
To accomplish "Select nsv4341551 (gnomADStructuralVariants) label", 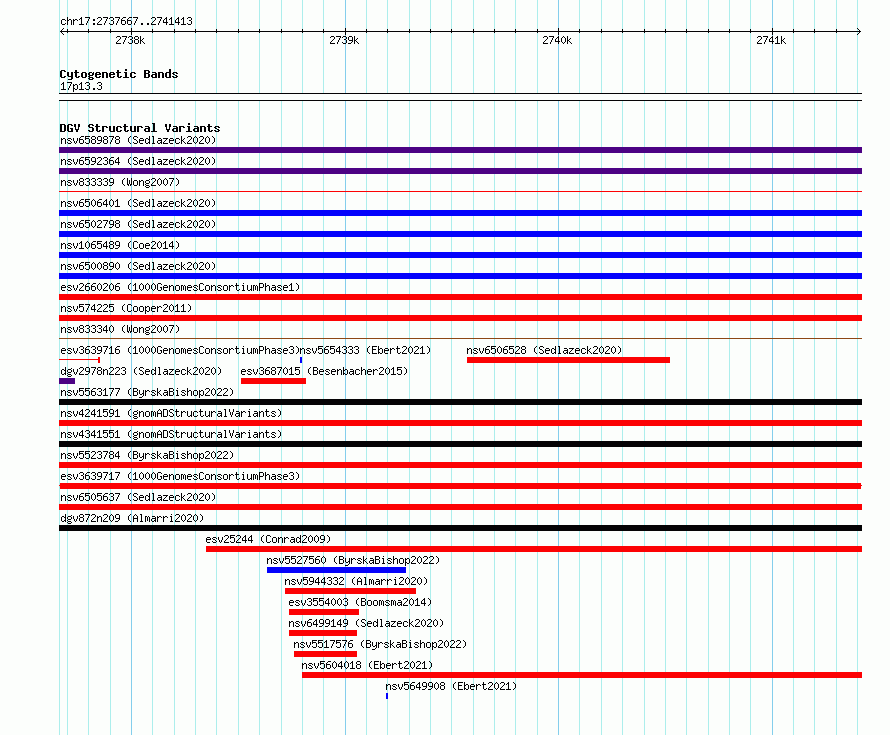I will point(171,434).
